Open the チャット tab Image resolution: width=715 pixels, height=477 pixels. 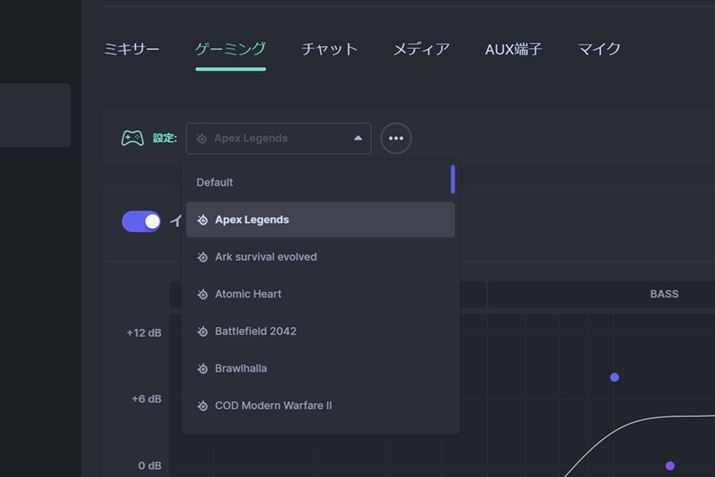coord(329,49)
